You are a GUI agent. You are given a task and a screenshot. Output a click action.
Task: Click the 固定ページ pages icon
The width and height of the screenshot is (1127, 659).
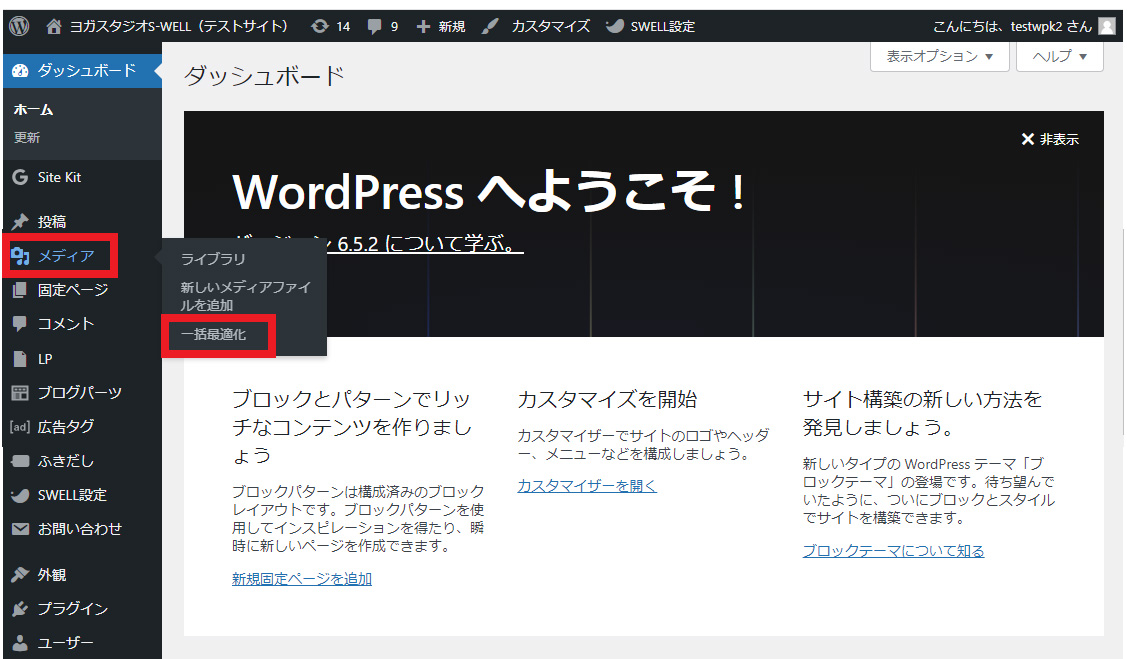pyautogui.click(x=20, y=290)
